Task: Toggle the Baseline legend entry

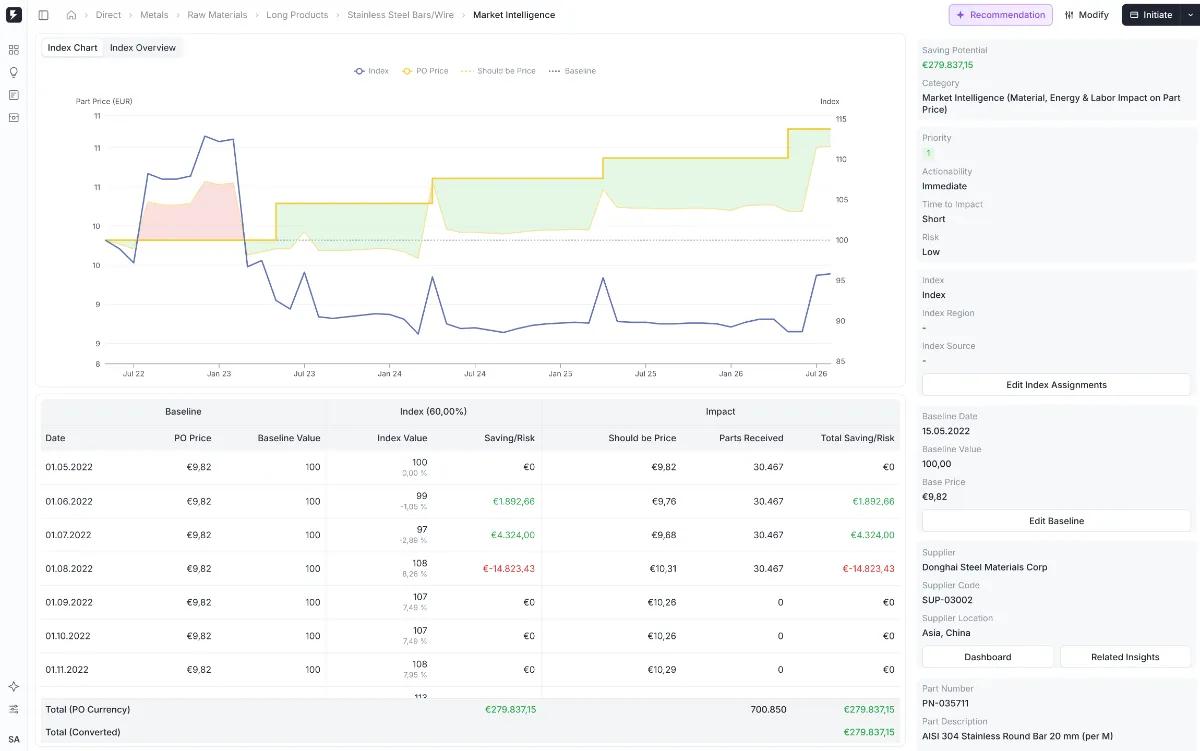Action: click(572, 71)
